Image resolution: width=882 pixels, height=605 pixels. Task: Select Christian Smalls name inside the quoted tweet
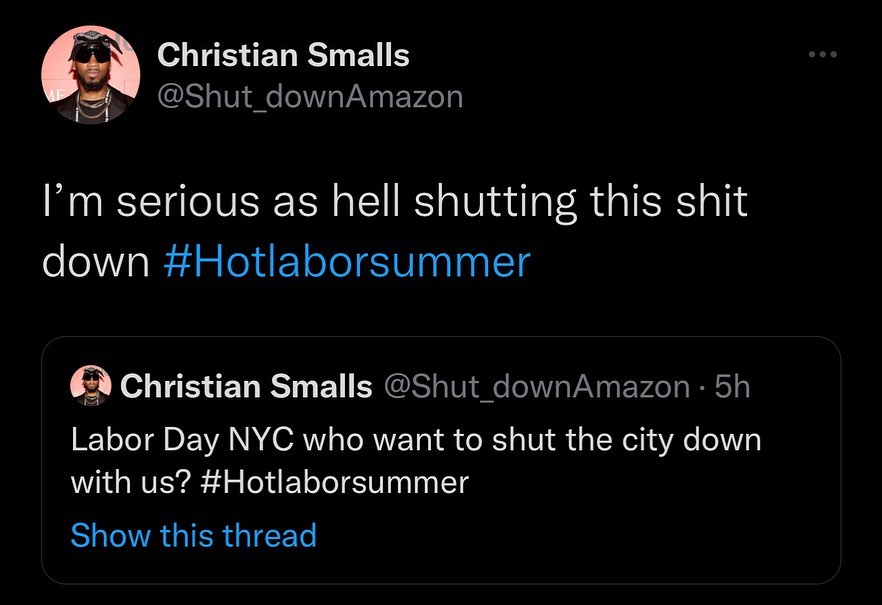pyautogui.click(x=246, y=386)
